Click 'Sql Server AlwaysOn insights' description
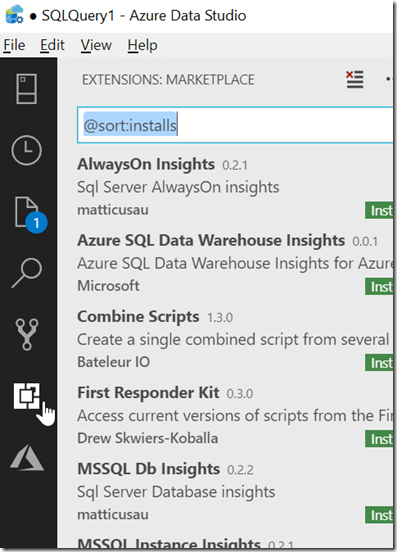Screen dimensions: 397x552 pyautogui.click(x=178, y=187)
